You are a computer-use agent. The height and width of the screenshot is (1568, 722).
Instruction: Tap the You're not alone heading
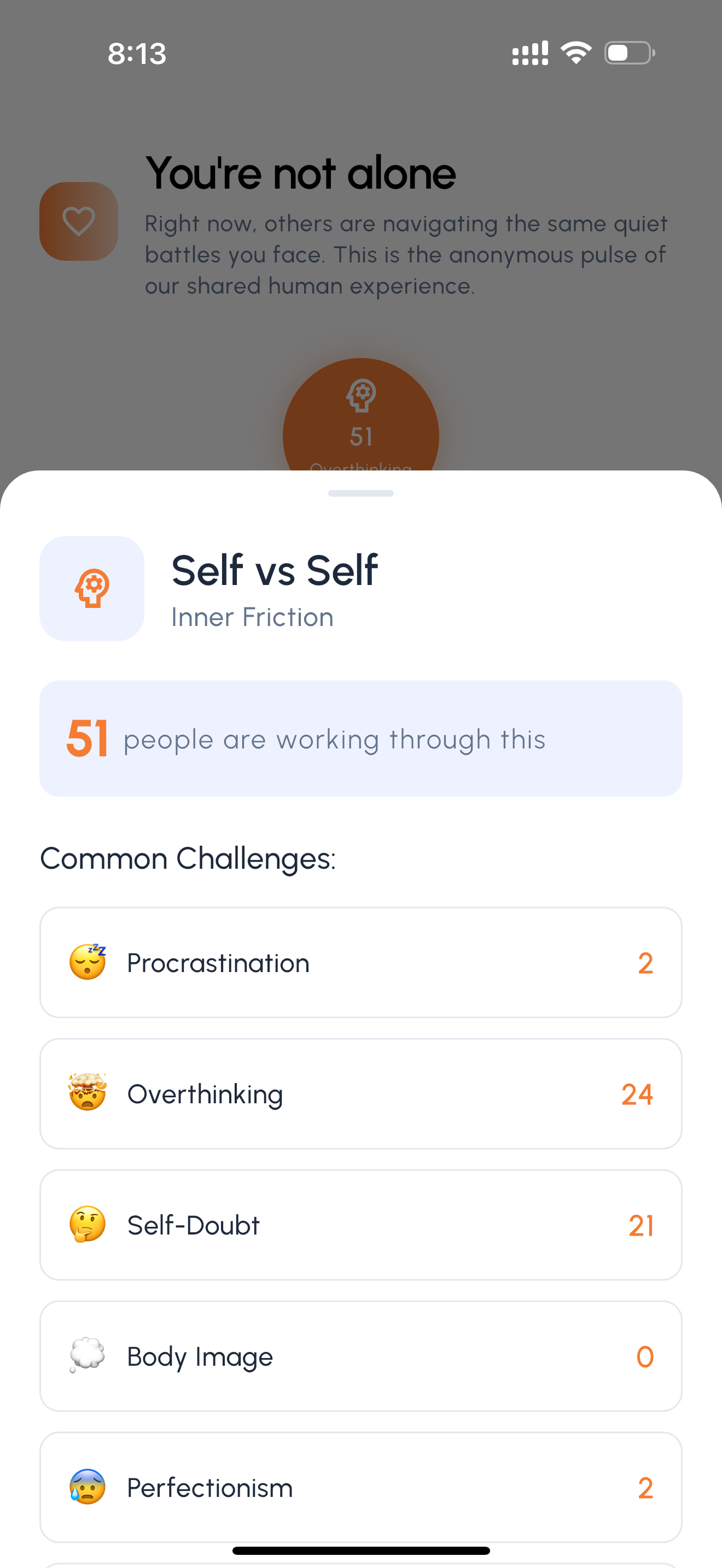(301, 173)
